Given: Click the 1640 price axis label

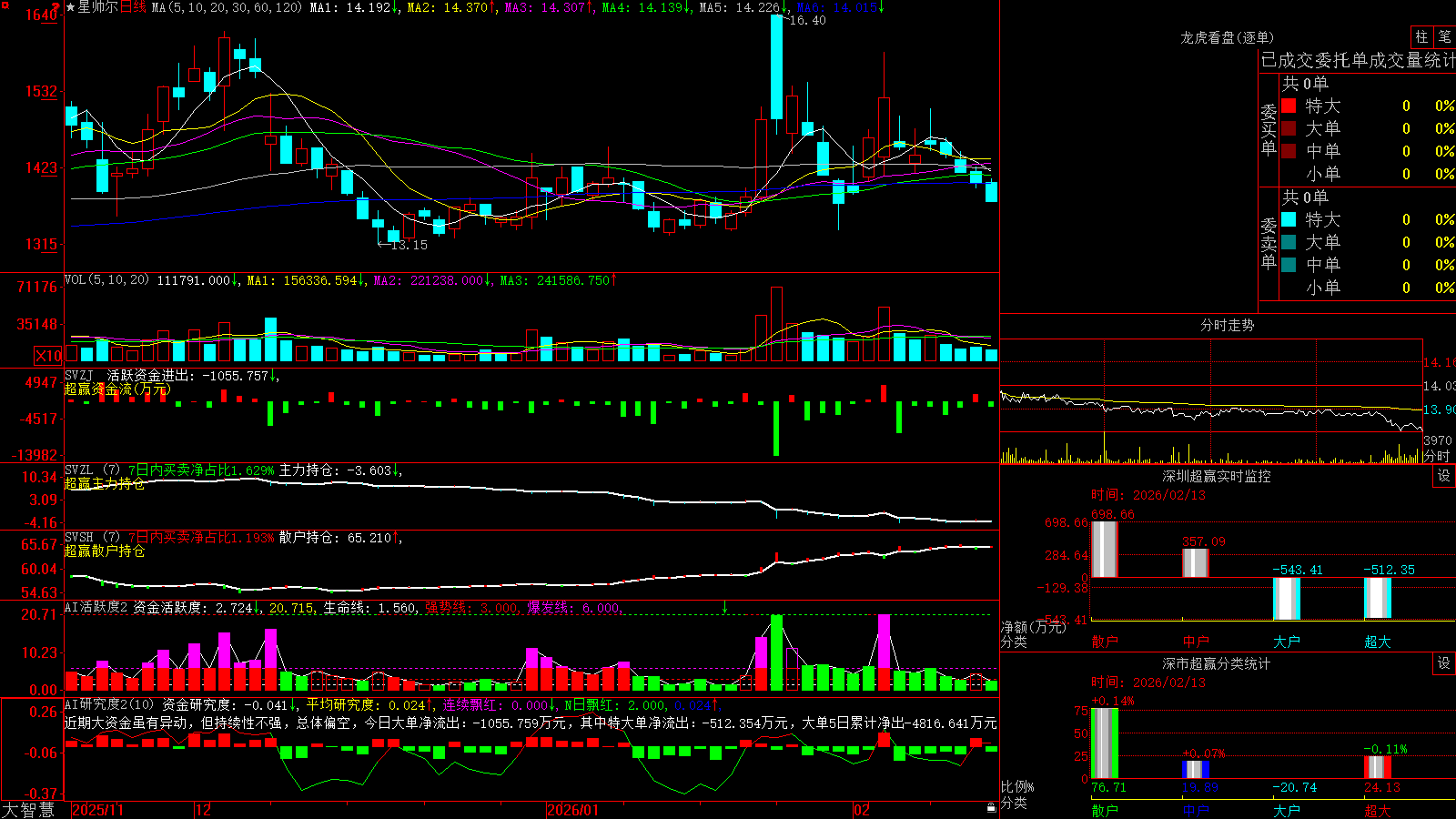Looking at the screenshot, I should point(41,15).
